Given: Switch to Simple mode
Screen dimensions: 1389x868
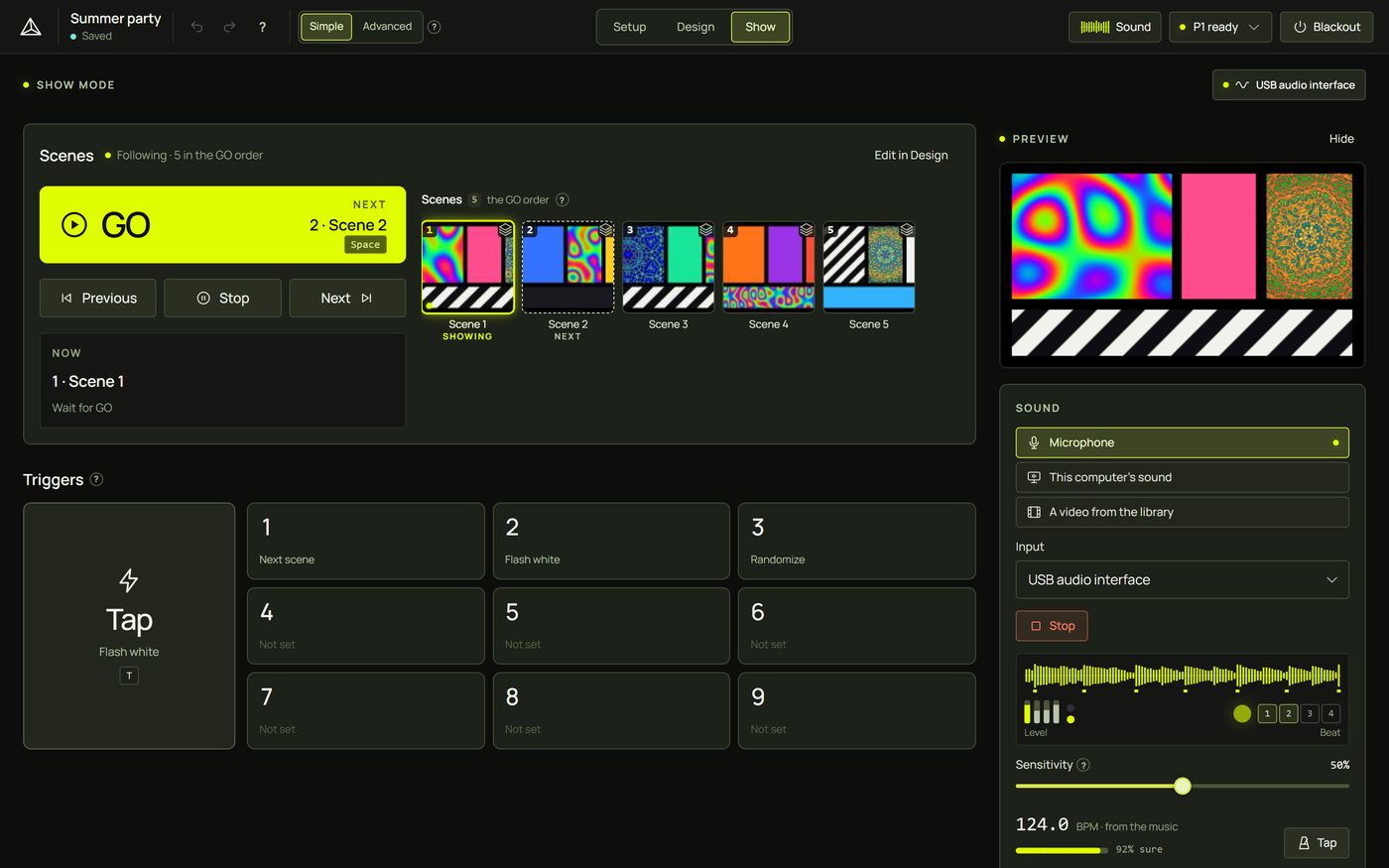Looking at the screenshot, I should pyautogui.click(x=326, y=27).
